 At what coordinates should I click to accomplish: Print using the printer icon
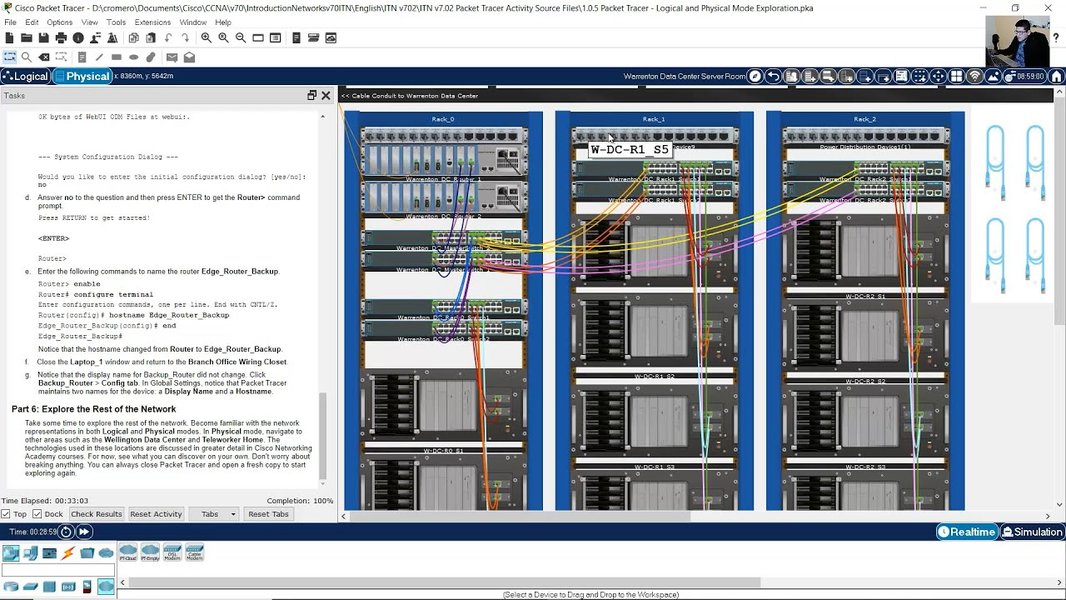tap(61, 38)
